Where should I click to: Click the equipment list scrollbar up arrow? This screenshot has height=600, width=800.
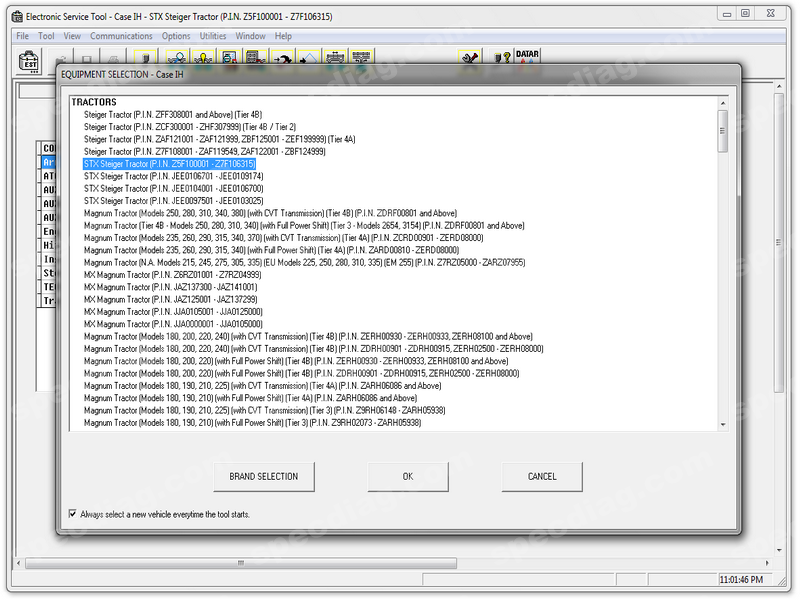pyautogui.click(x=723, y=102)
